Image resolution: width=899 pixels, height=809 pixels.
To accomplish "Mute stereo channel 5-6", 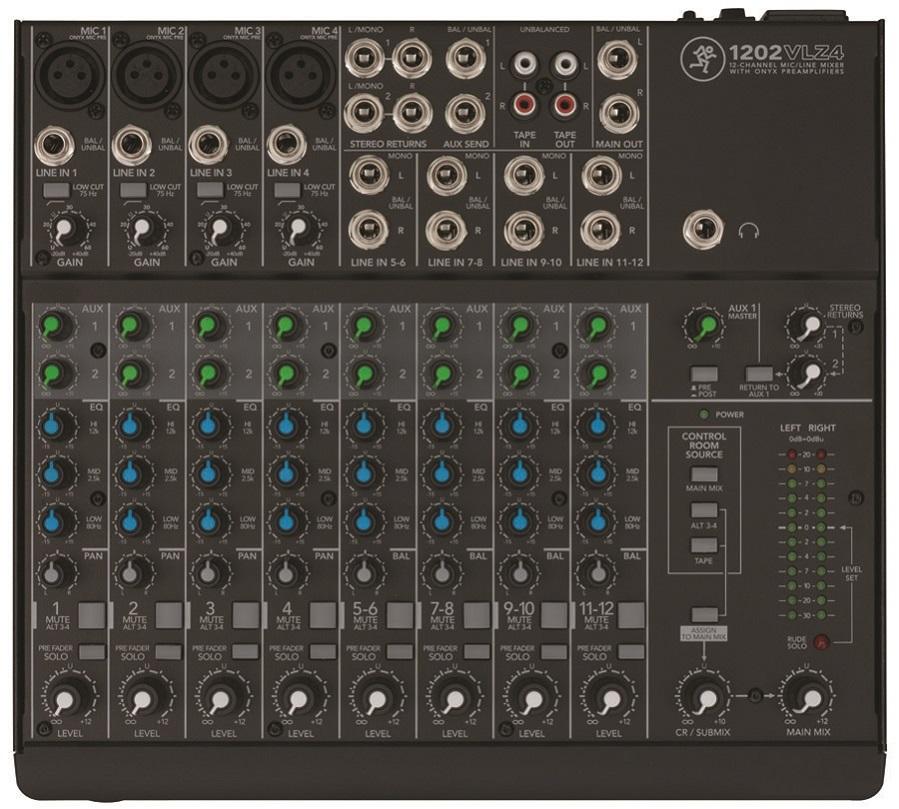I will tap(400, 615).
